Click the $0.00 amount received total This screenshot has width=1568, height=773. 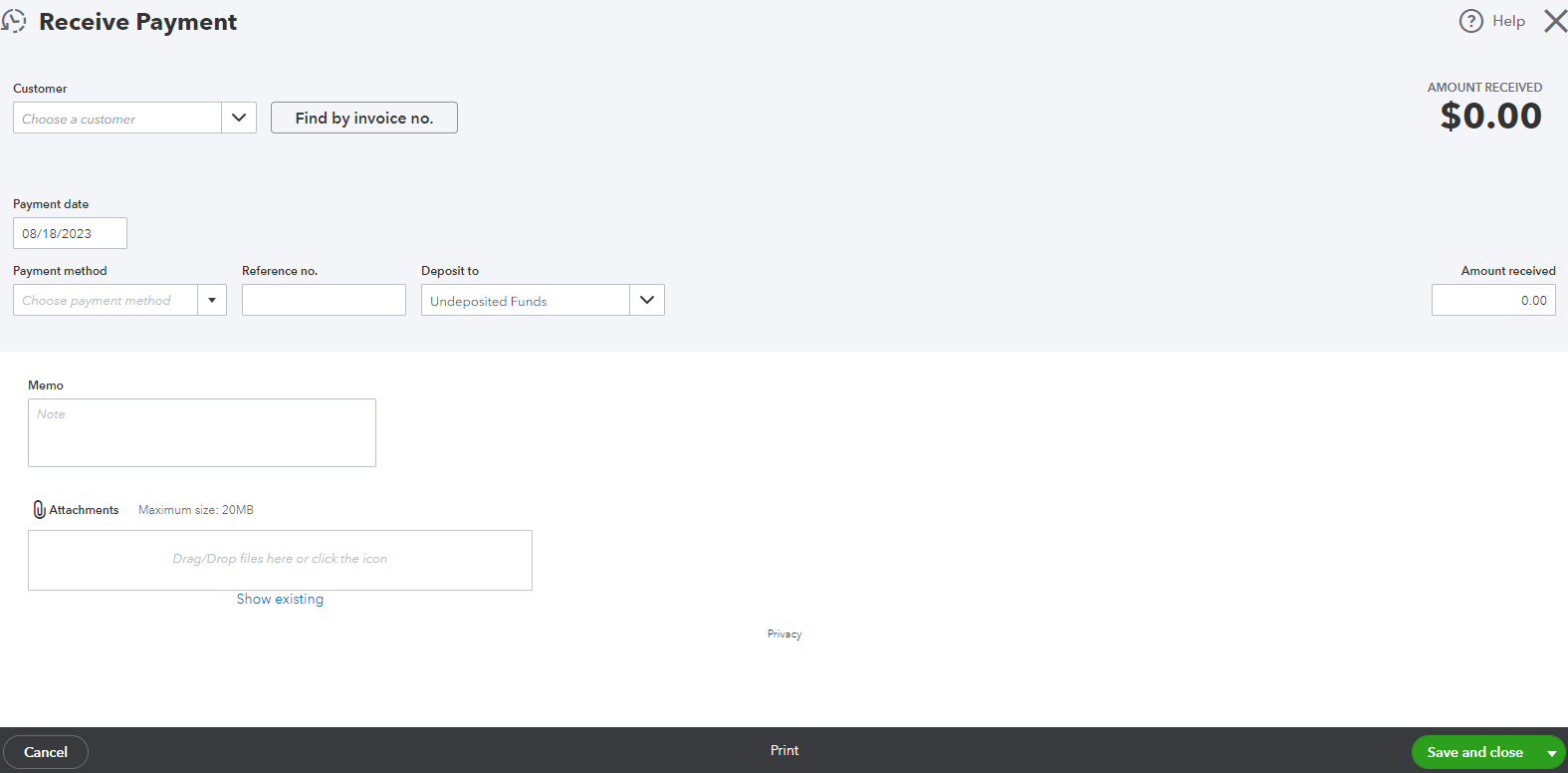click(x=1490, y=116)
